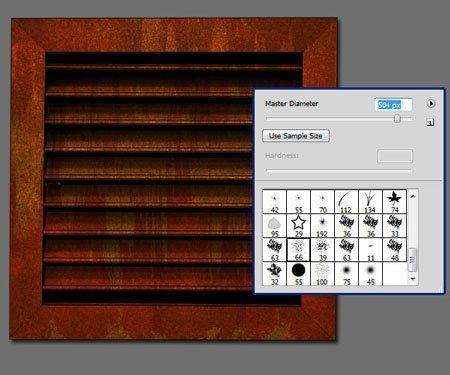Create new brush preset from this brush
This screenshot has width=450, height=375.
(x=430, y=123)
